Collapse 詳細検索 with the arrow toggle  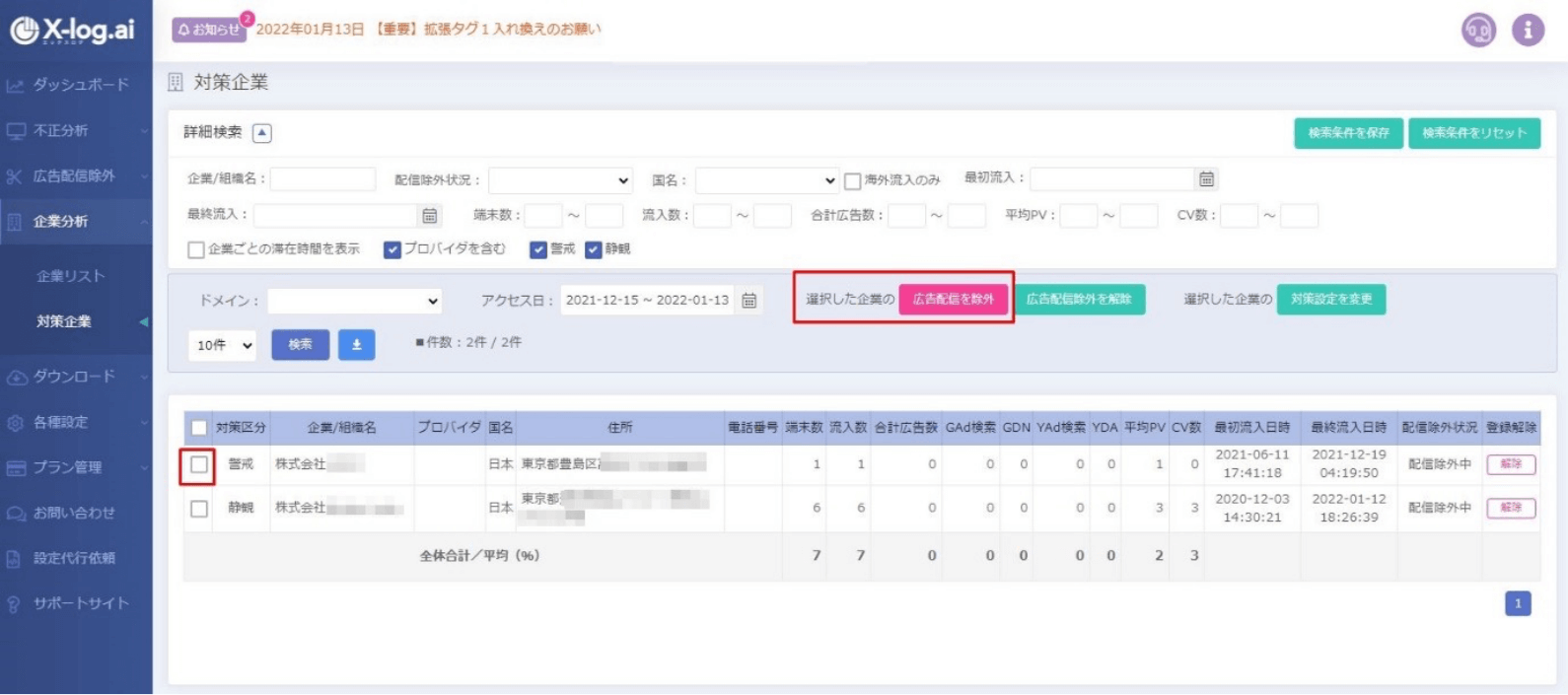tap(262, 133)
